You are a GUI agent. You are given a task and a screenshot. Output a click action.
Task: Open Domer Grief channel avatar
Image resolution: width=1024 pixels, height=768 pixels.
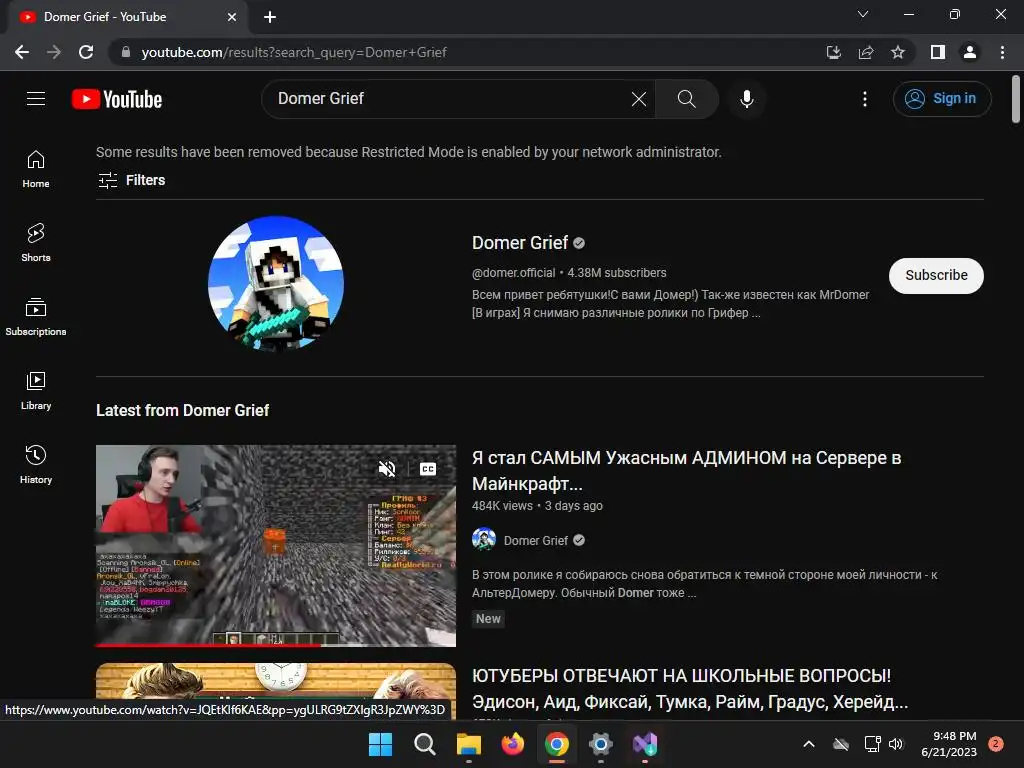pos(276,284)
